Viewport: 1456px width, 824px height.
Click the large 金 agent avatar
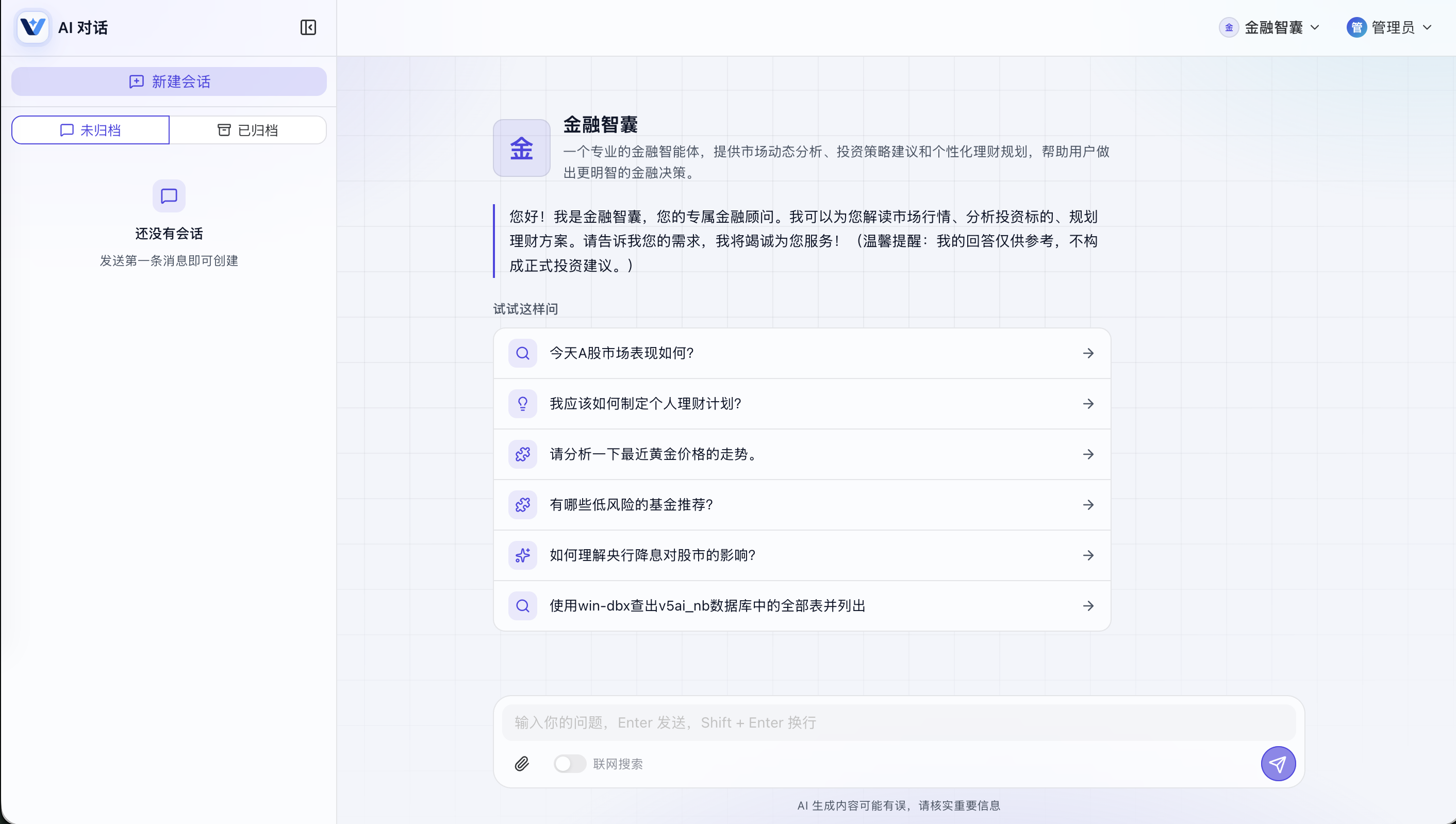pos(521,149)
